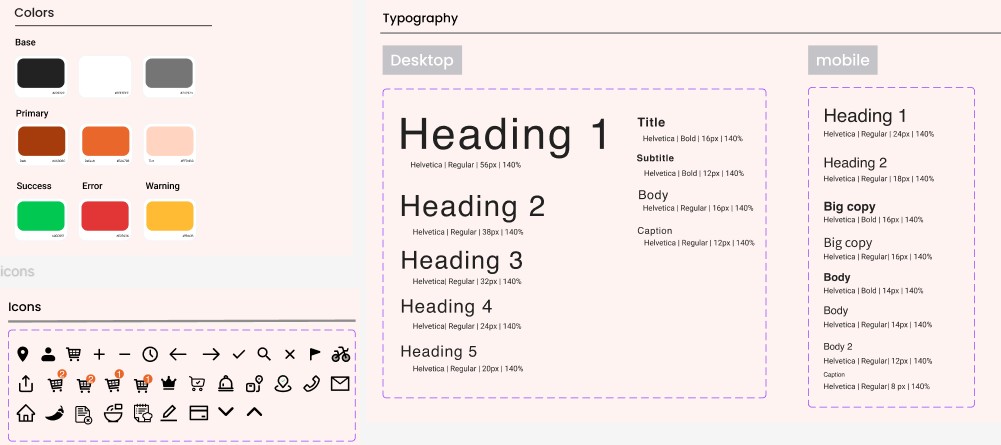This screenshot has height=445, width=1001.
Task: Select the checkmark icon
Action: [239, 354]
